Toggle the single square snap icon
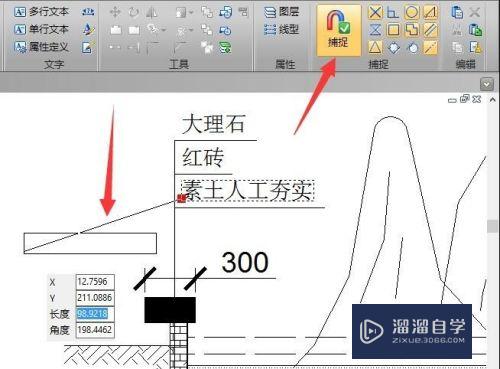Image resolution: width=500 pixels, height=369 pixels. [393, 30]
